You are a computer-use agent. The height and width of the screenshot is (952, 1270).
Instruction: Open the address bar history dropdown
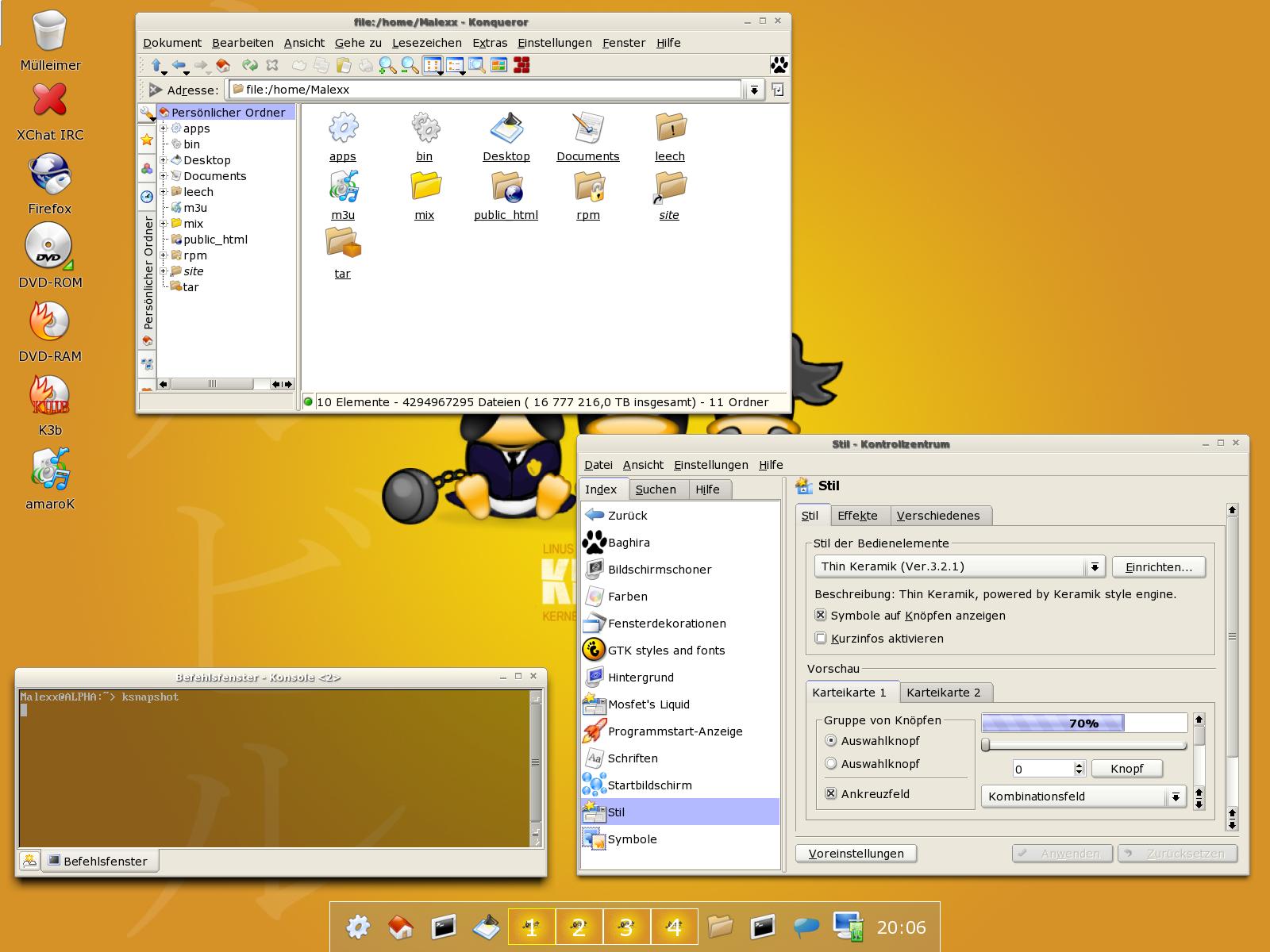(x=754, y=90)
